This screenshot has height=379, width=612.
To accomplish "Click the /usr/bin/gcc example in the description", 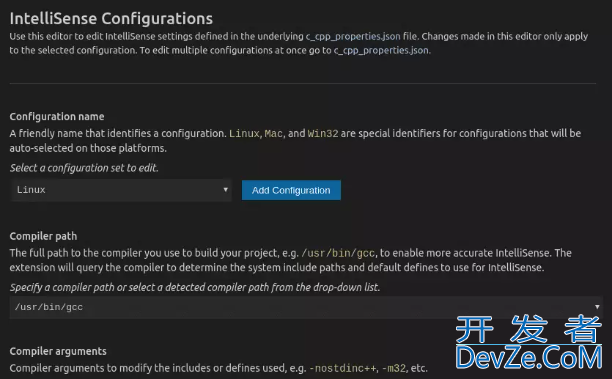I will point(338,253).
